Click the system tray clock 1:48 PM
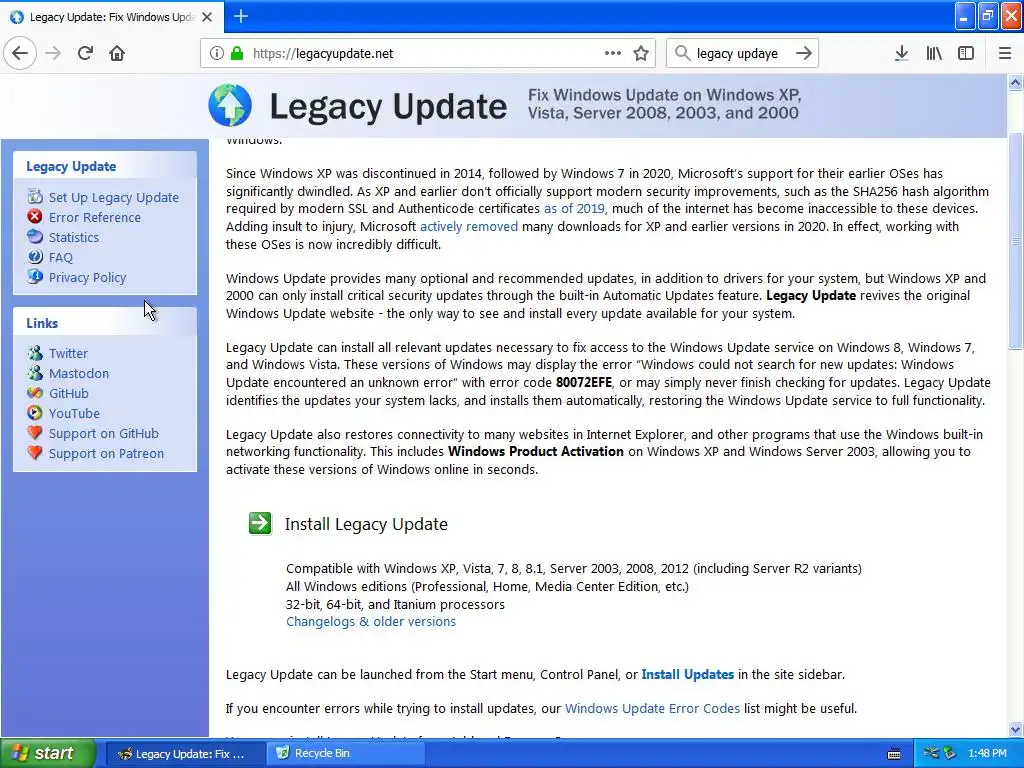This screenshot has height=768, width=1024. point(987,753)
